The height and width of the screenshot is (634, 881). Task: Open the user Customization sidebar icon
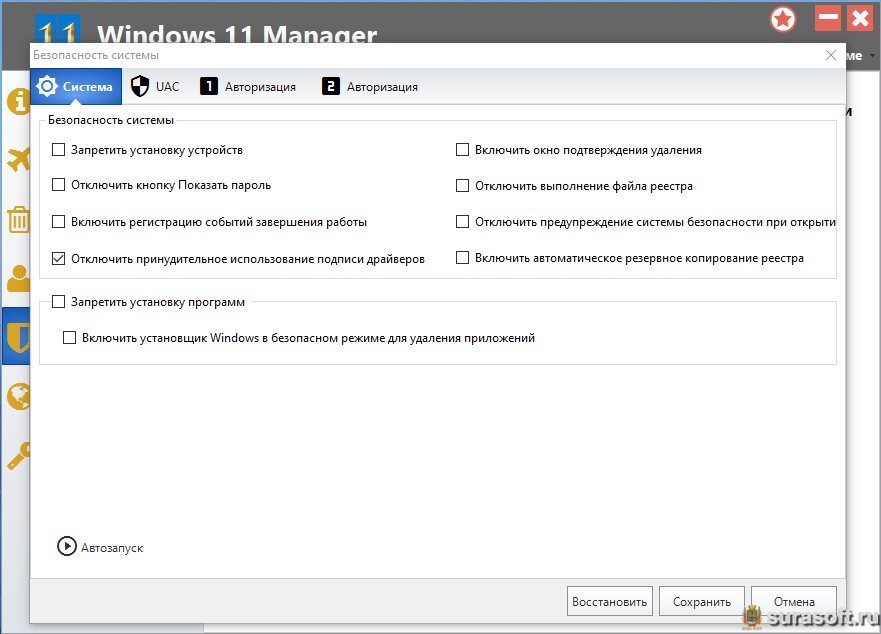tap(18, 278)
